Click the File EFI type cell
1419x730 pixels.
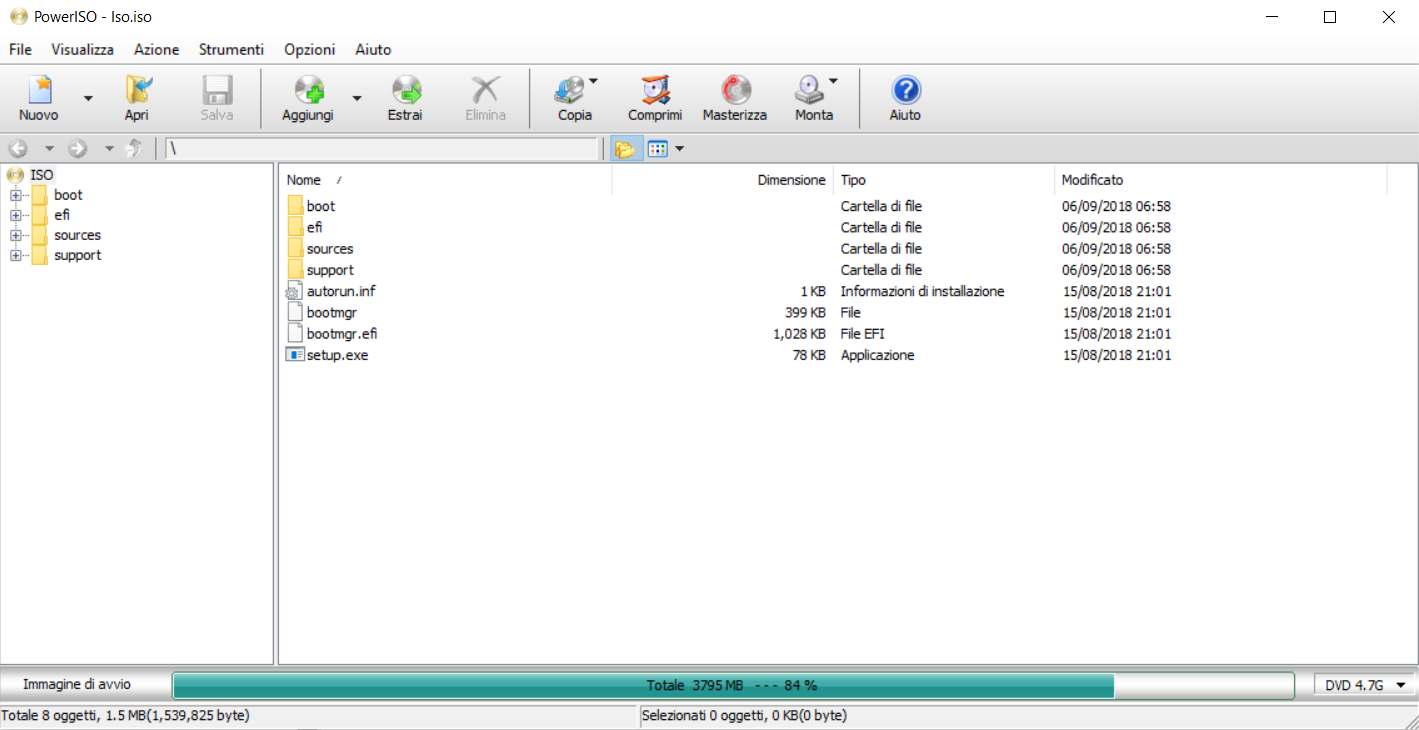[x=862, y=334]
